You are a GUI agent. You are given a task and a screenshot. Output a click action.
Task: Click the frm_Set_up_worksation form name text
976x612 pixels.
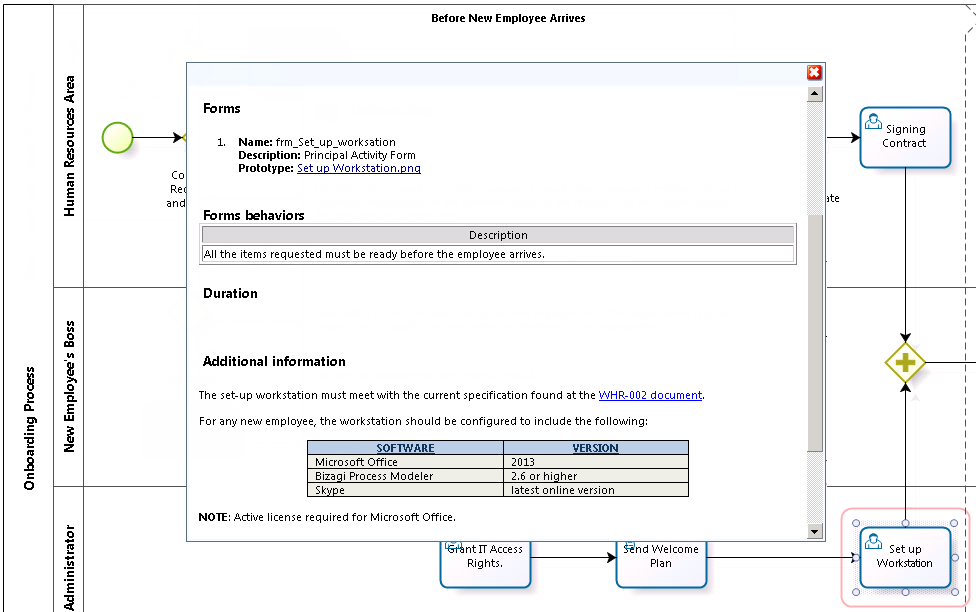coord(336,142)
